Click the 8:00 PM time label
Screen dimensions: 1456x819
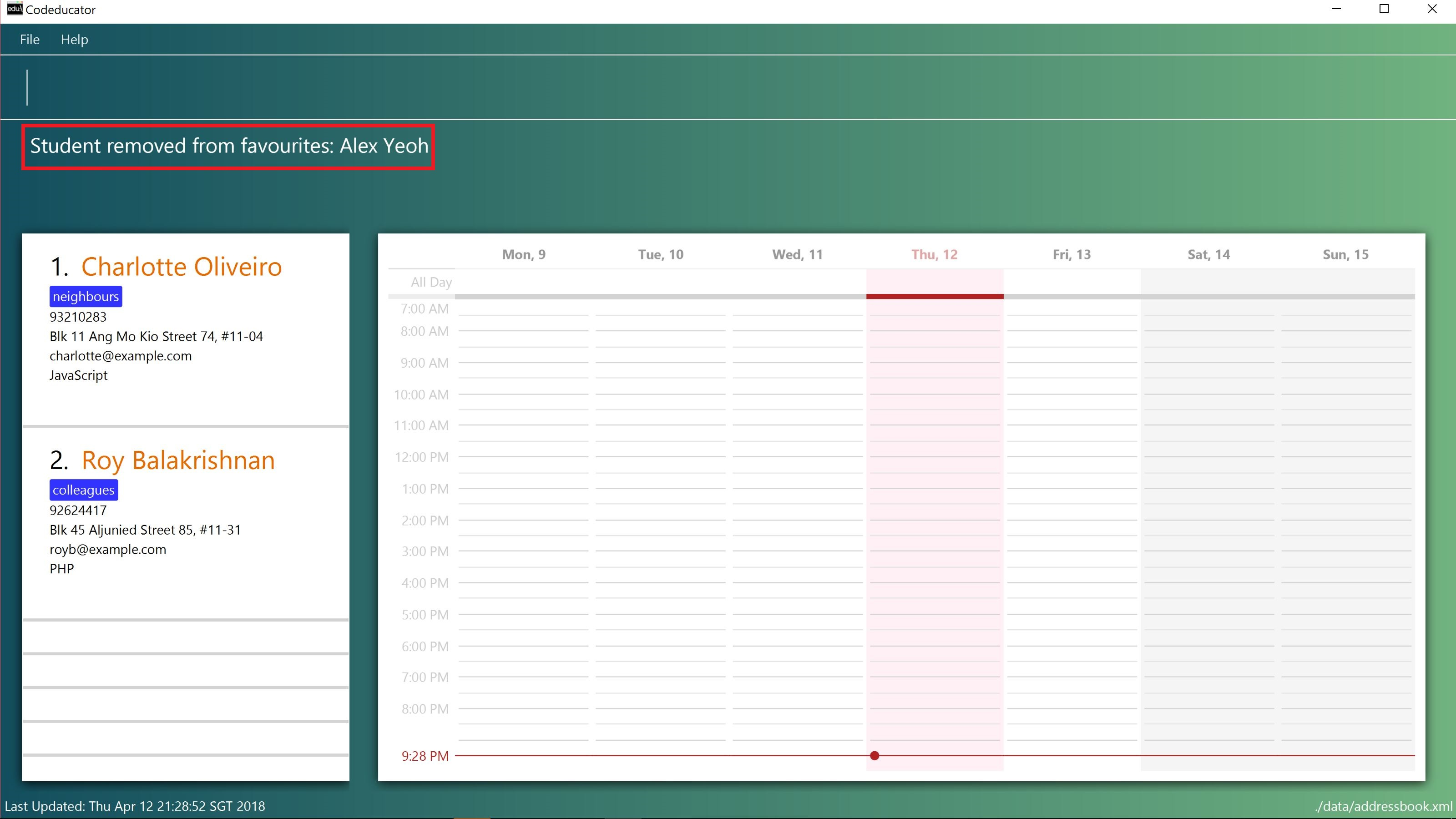coord(425,709)
